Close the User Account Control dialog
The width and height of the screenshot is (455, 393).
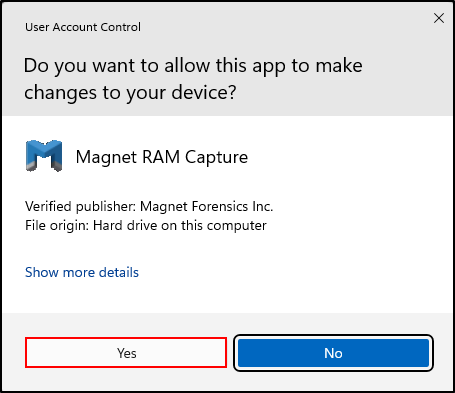coord(439,18)
